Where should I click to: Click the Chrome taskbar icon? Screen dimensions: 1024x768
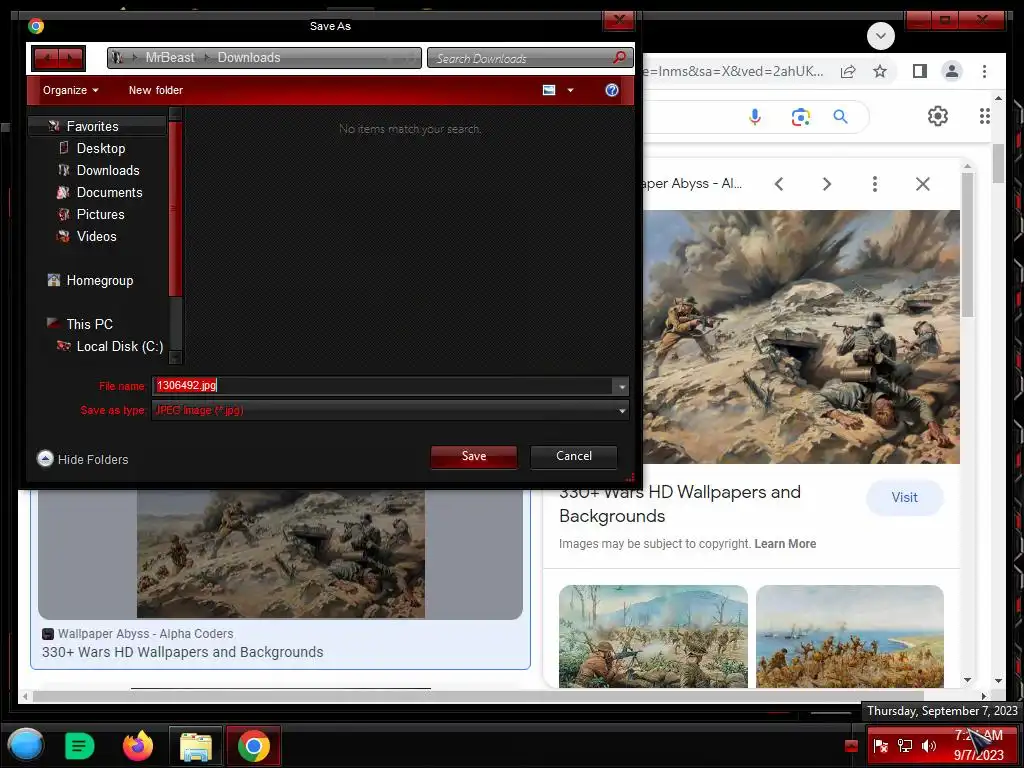pyautogui.click(x=253, y=746)
